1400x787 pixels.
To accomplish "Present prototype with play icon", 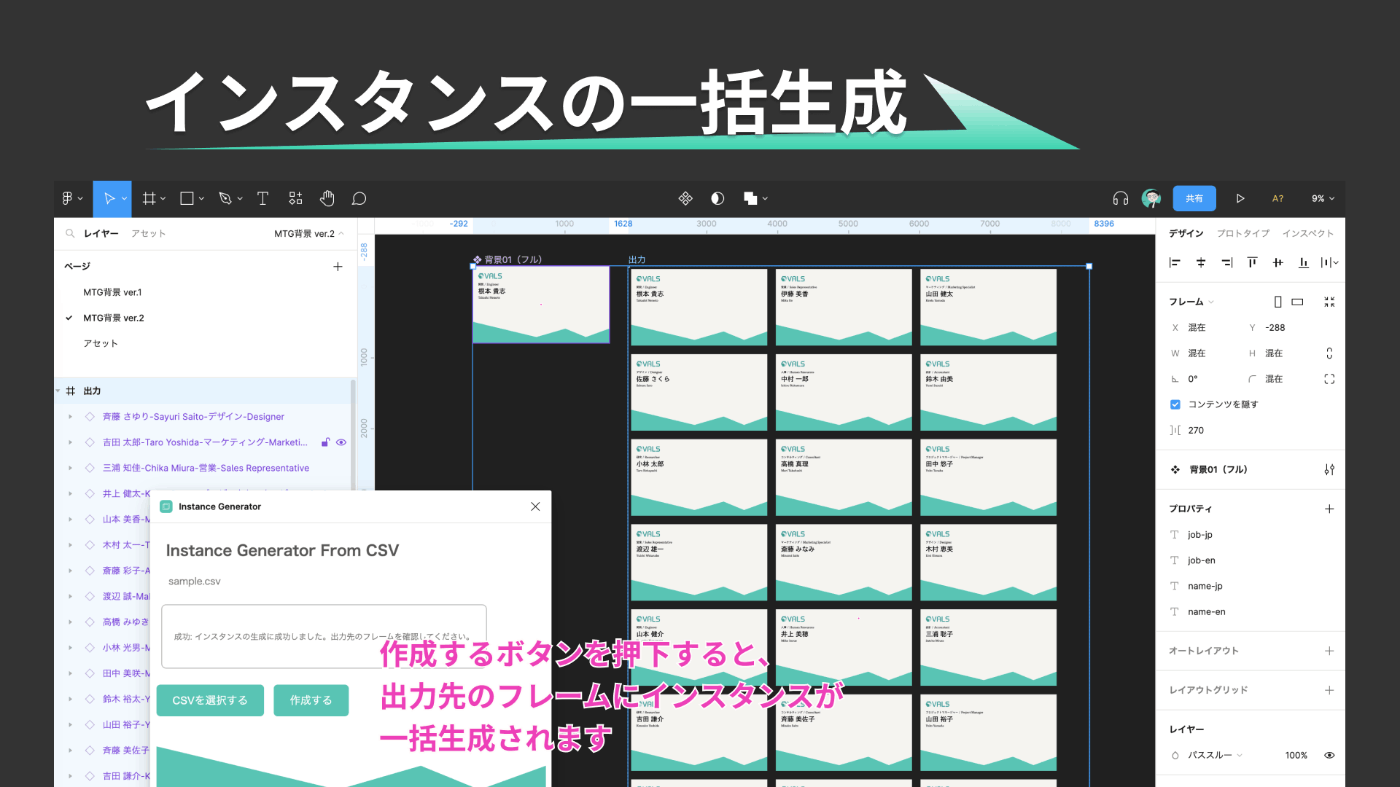I will [x=1241, y=199].
